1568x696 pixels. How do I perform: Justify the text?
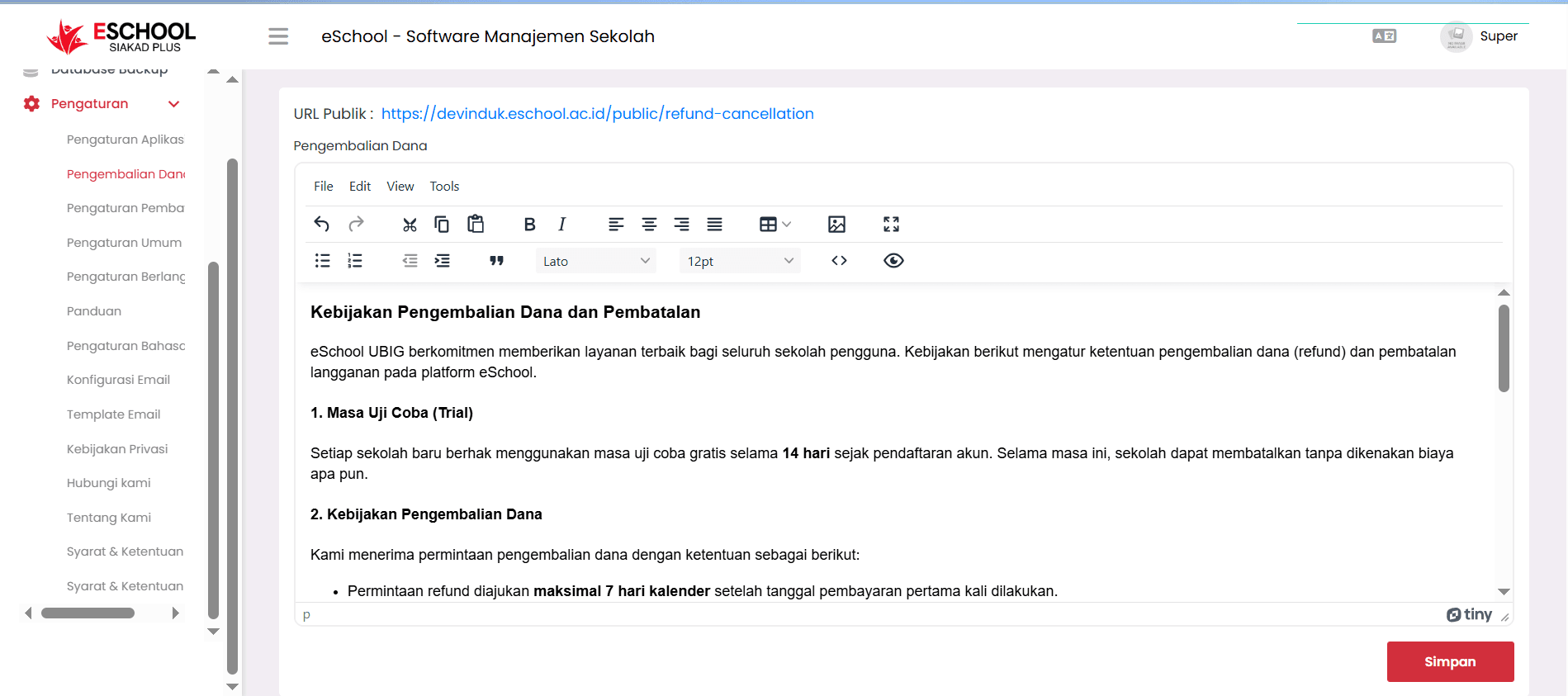pos(714,225)
